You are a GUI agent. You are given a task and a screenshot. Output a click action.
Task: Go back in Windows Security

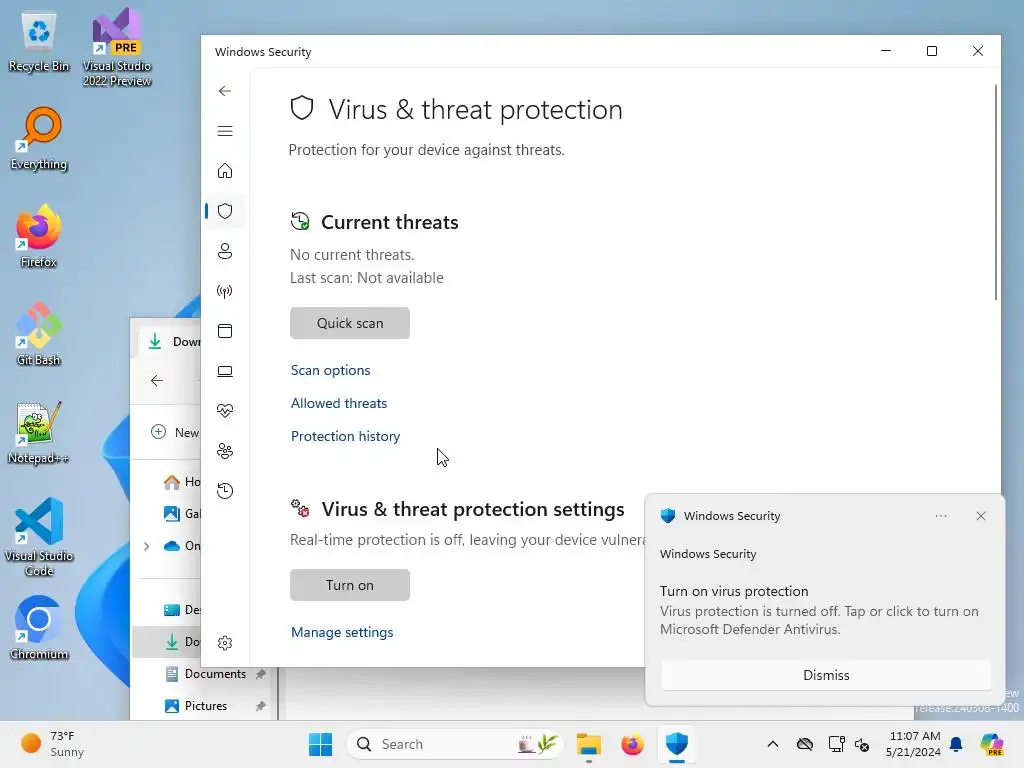tap(225, 91)
